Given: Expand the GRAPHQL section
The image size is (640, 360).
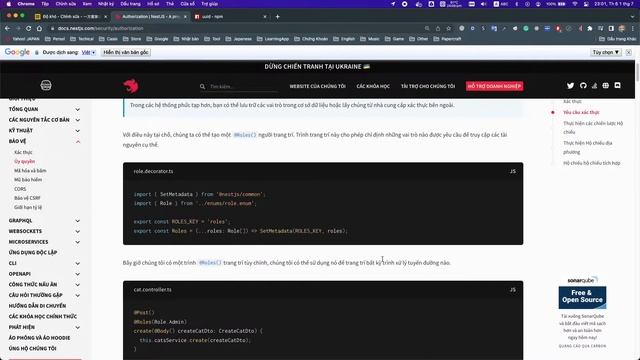Looking at the screenshot, I should tap(78, 221).
